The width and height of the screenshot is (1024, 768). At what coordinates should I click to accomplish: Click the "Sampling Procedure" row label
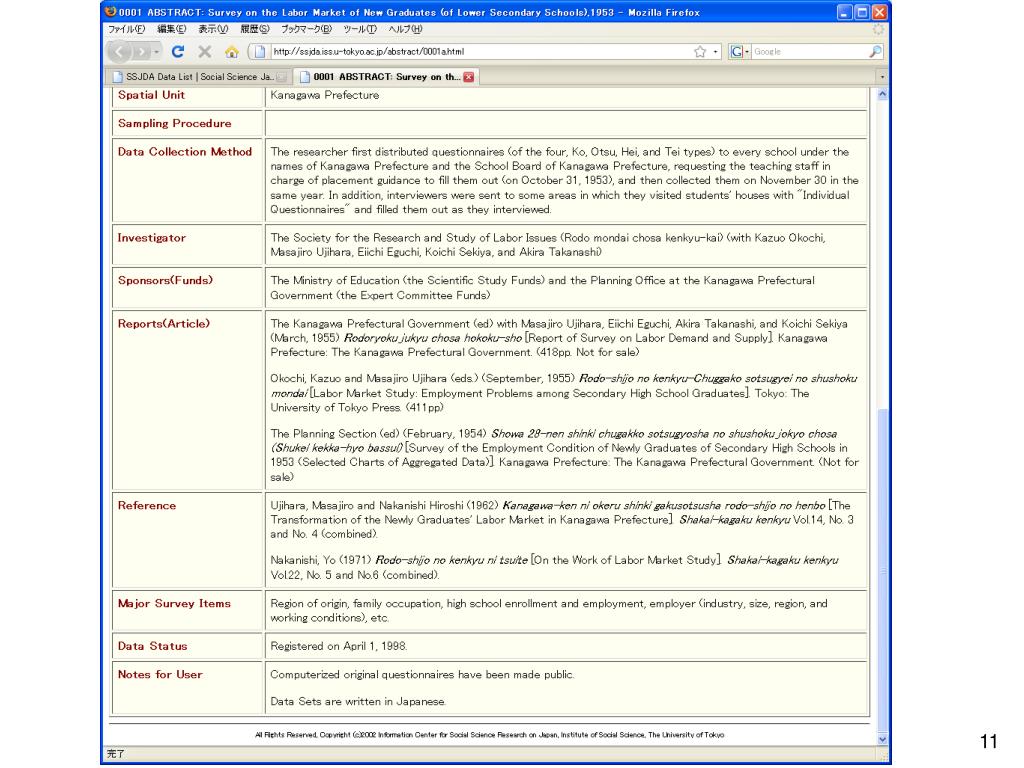pyautogui.click(x=174, y=123)
